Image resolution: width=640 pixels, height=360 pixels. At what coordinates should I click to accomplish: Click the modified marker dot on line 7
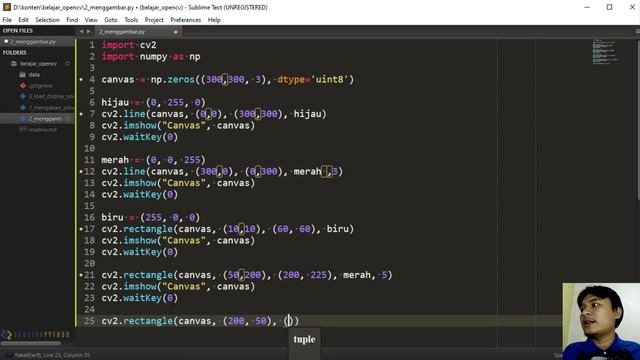[x=81, y=114]
